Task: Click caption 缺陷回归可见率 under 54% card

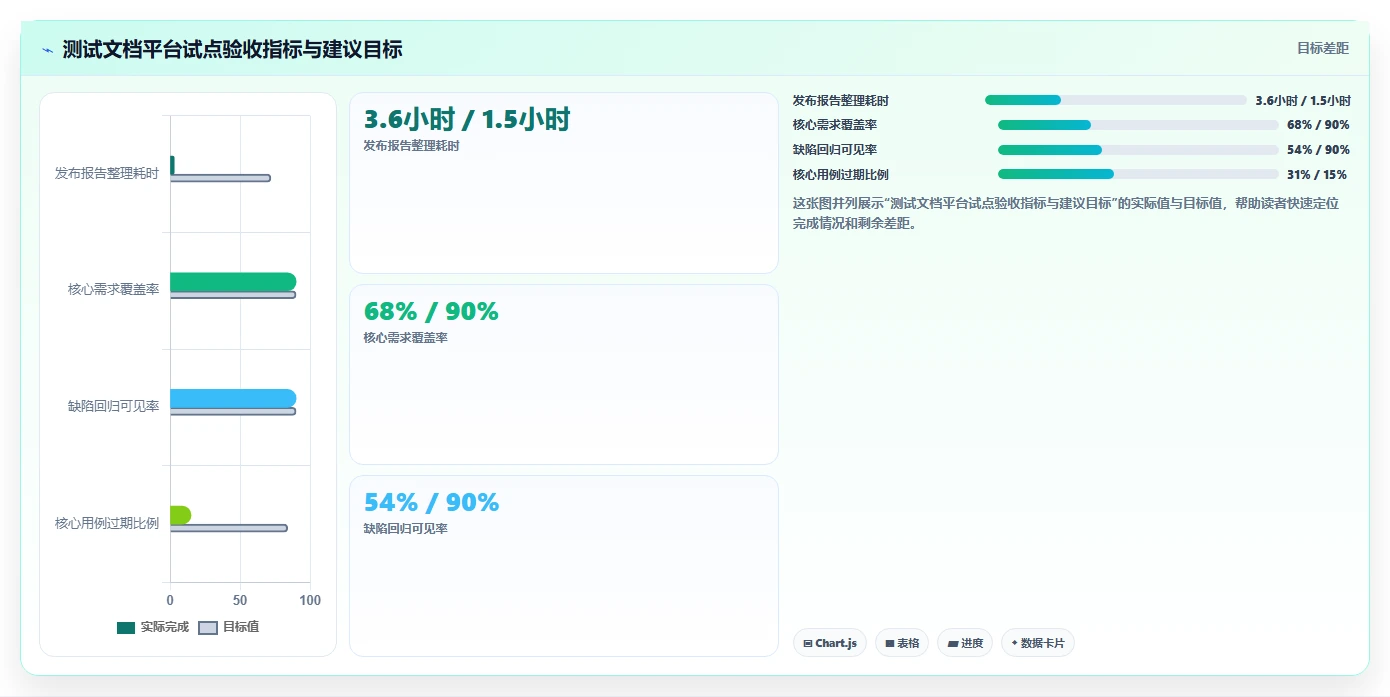Action: click(x=406, y=529)
